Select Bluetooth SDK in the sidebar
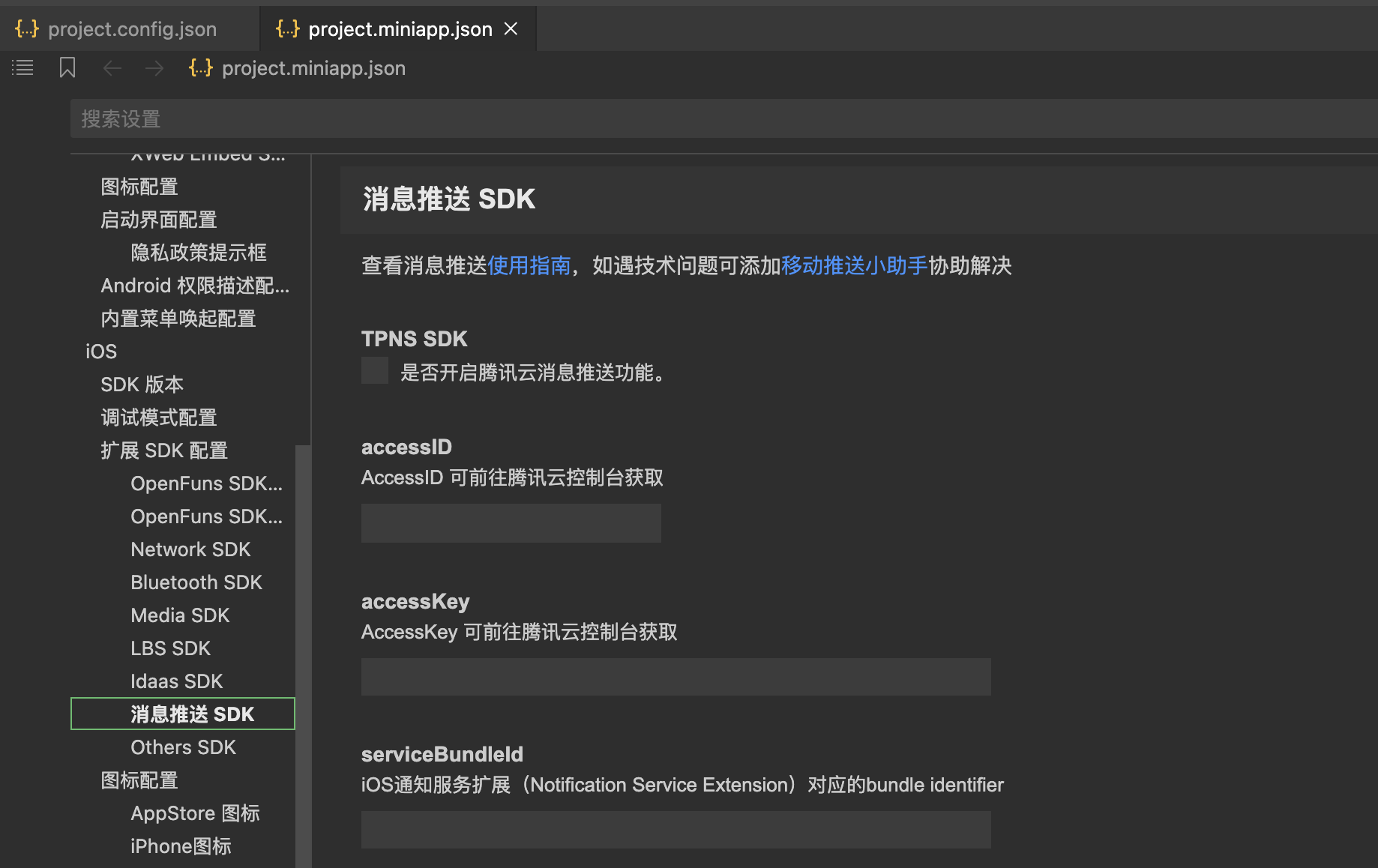Image resolution: width=1378 pixels, height=868 pixels. pos(196,582)
